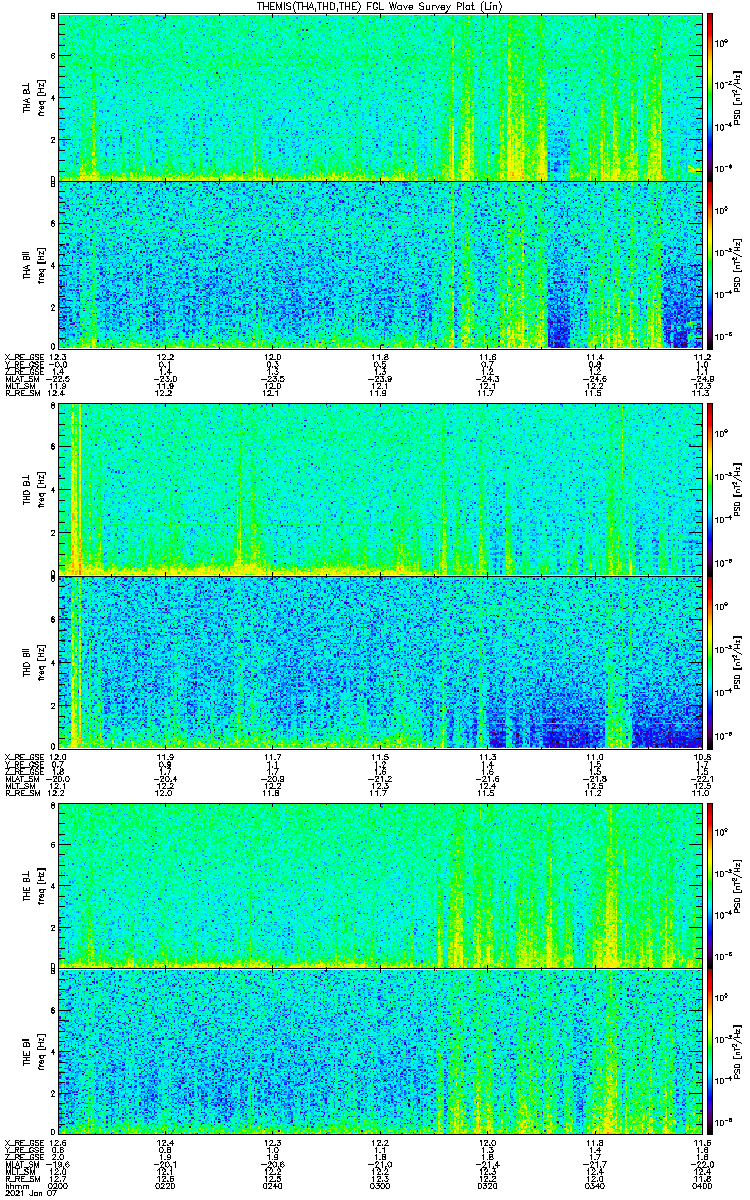Click the THE B⊥ PSD color bar
This screenshot has height=1200, width=750.
(711, 884)
